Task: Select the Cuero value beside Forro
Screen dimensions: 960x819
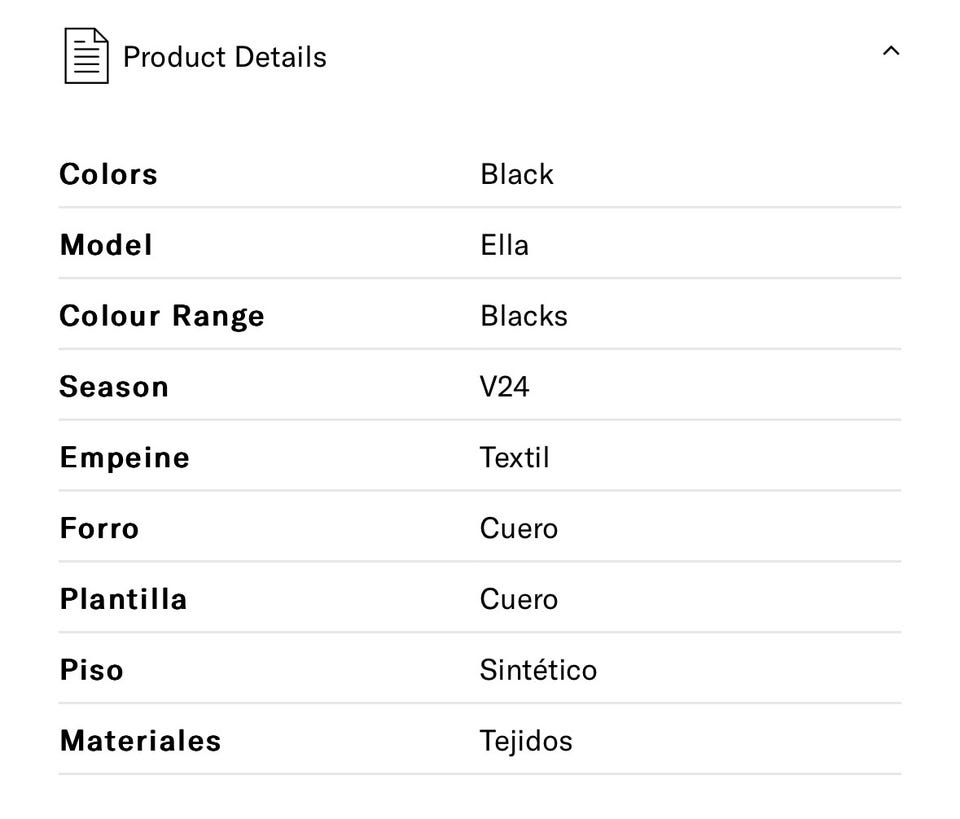Action: tap(518, 528)
